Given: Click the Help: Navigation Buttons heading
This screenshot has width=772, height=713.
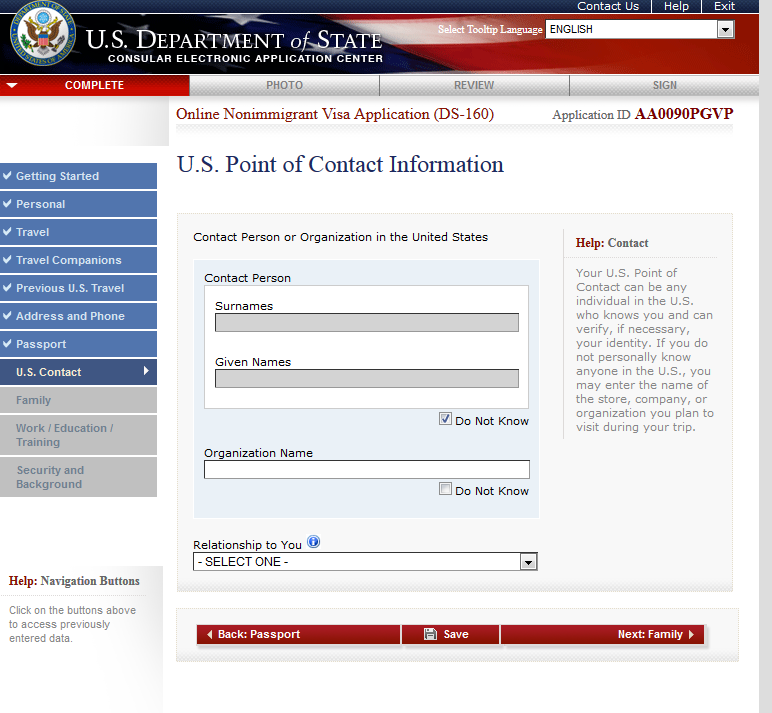Looking at the screenshot, I should (74, 581).
